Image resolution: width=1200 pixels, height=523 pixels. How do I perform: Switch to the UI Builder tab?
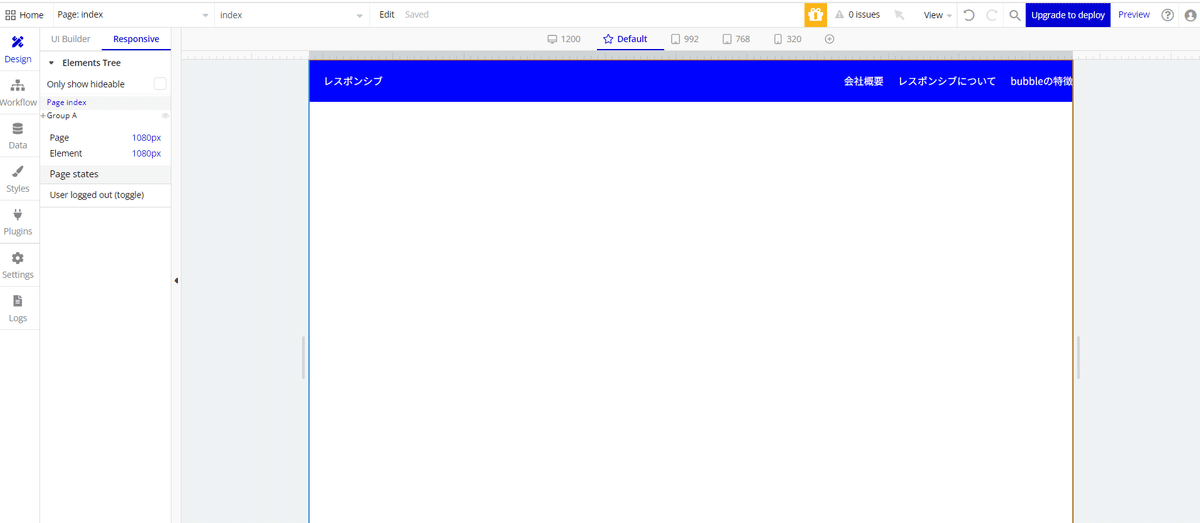pyautogui.click(x=70, y=39)
